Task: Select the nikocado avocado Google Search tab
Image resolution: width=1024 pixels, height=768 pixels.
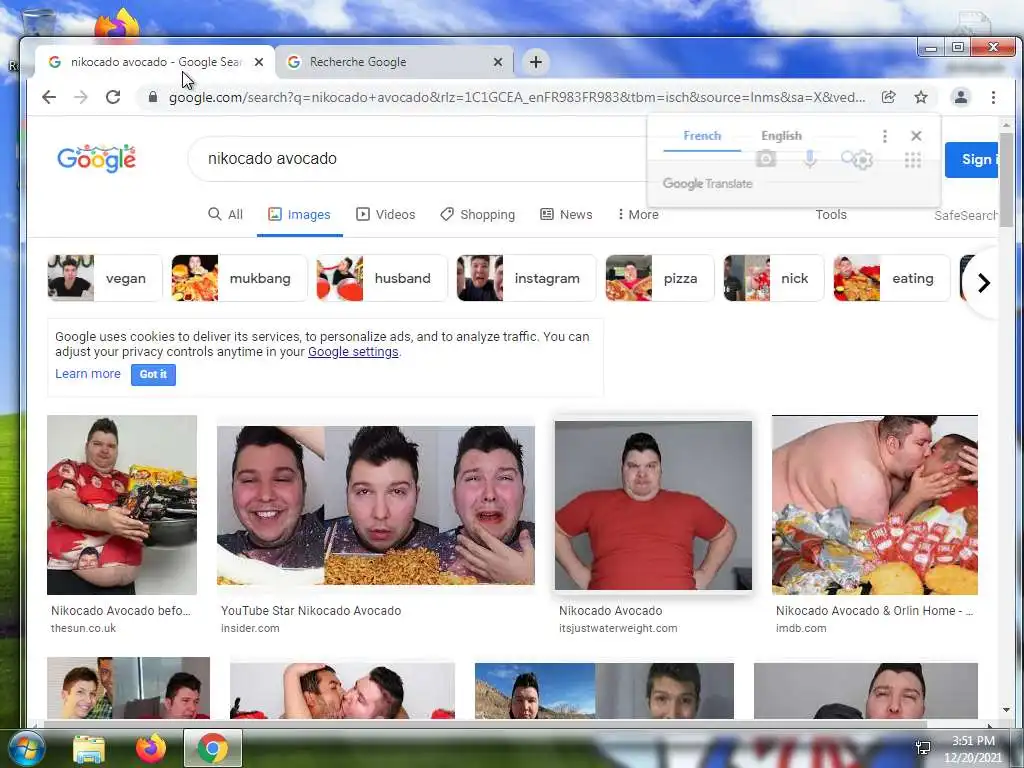Action: point(154,62)
